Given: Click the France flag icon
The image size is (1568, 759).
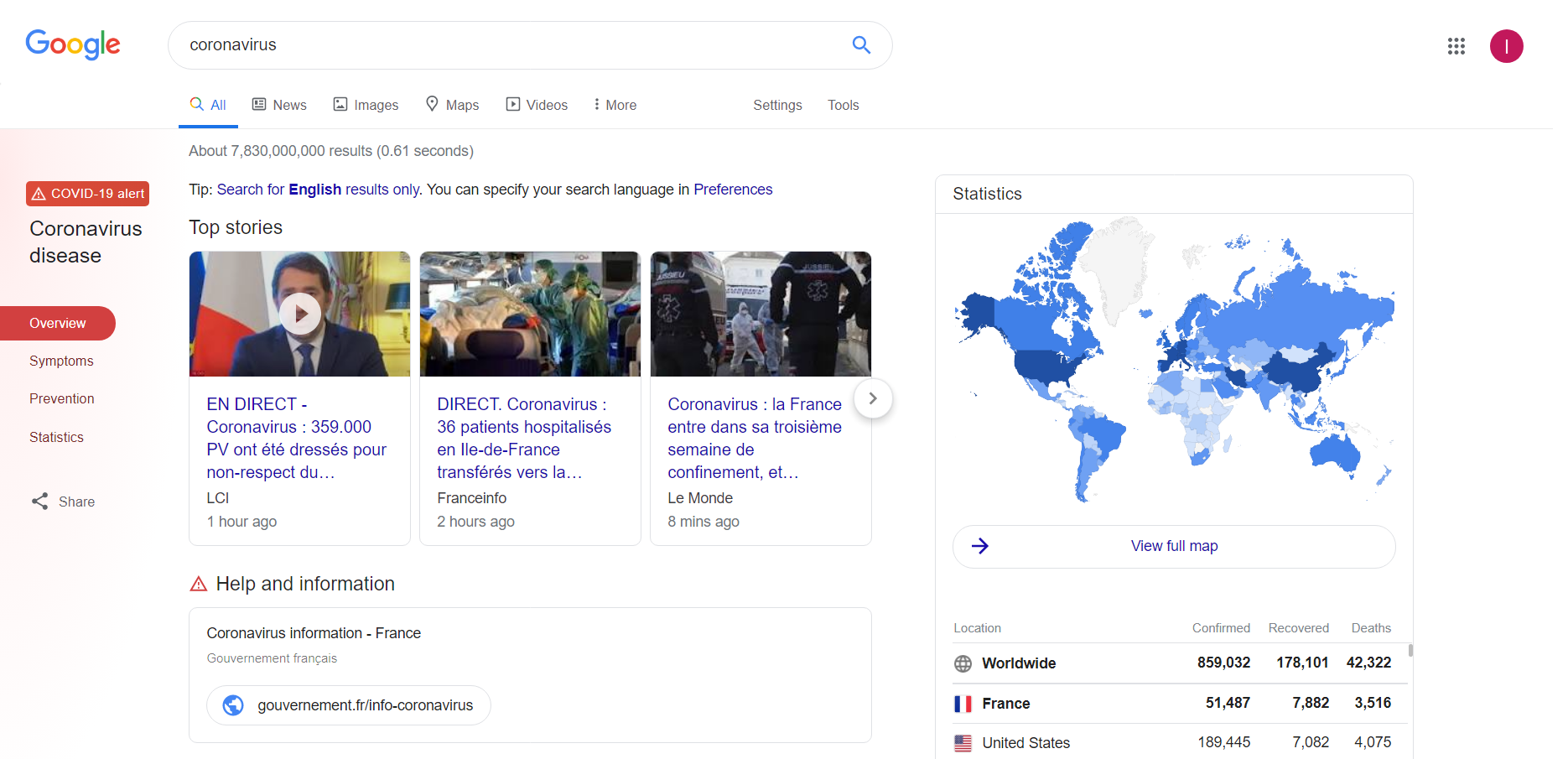Looking at the screenshot, I should (963, 704).
